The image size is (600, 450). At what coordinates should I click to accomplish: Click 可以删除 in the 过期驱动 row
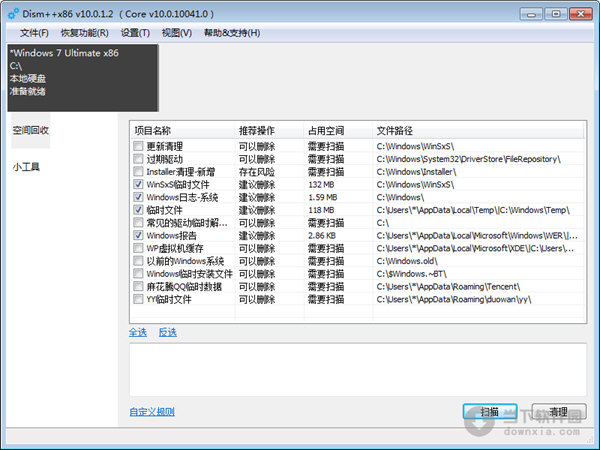click(x=257, y=159)
